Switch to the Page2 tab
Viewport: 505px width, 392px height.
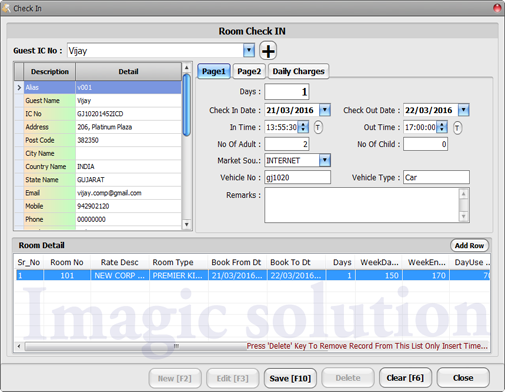click(249, 71)
